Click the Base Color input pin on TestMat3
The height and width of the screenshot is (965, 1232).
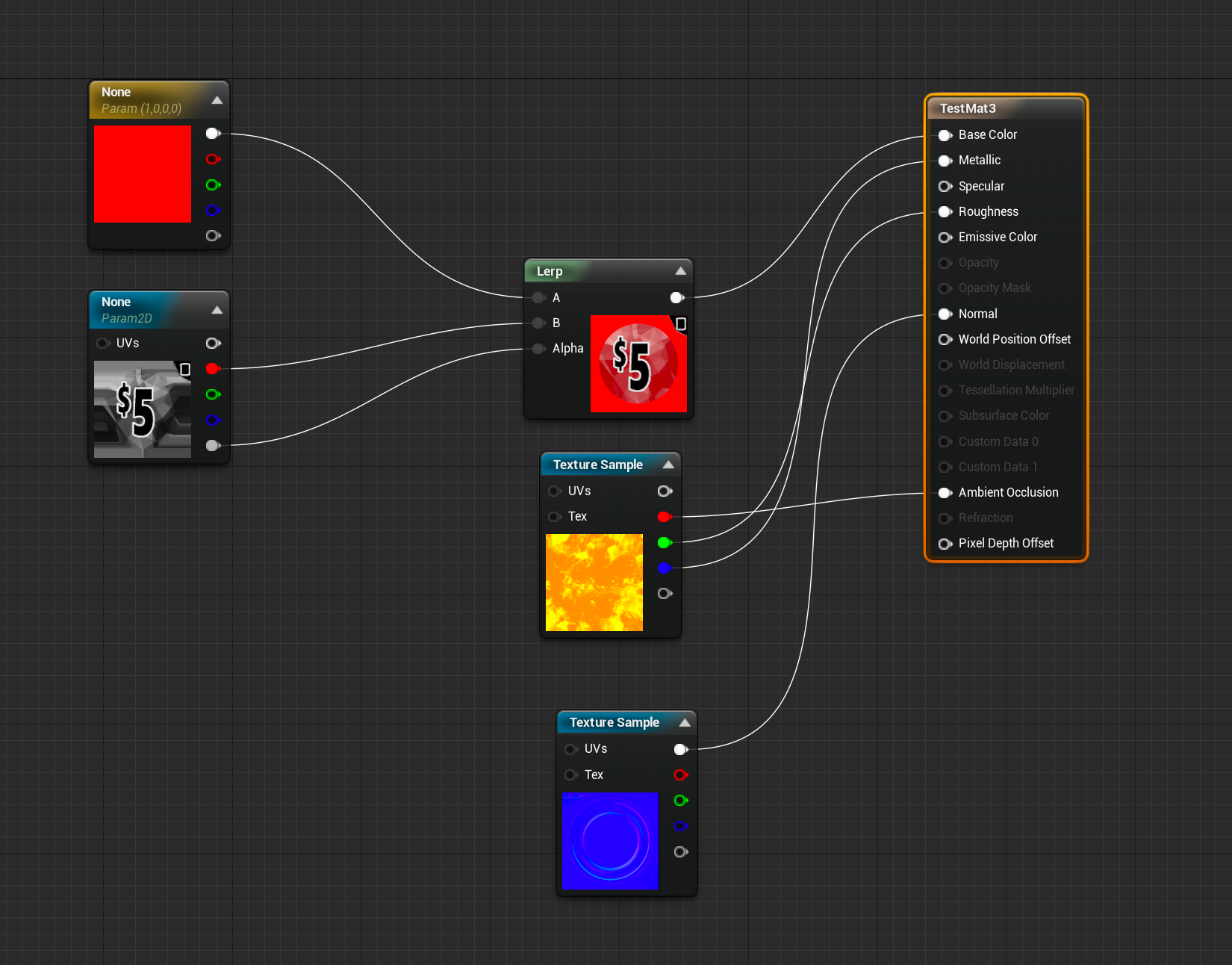coord(945,135)
